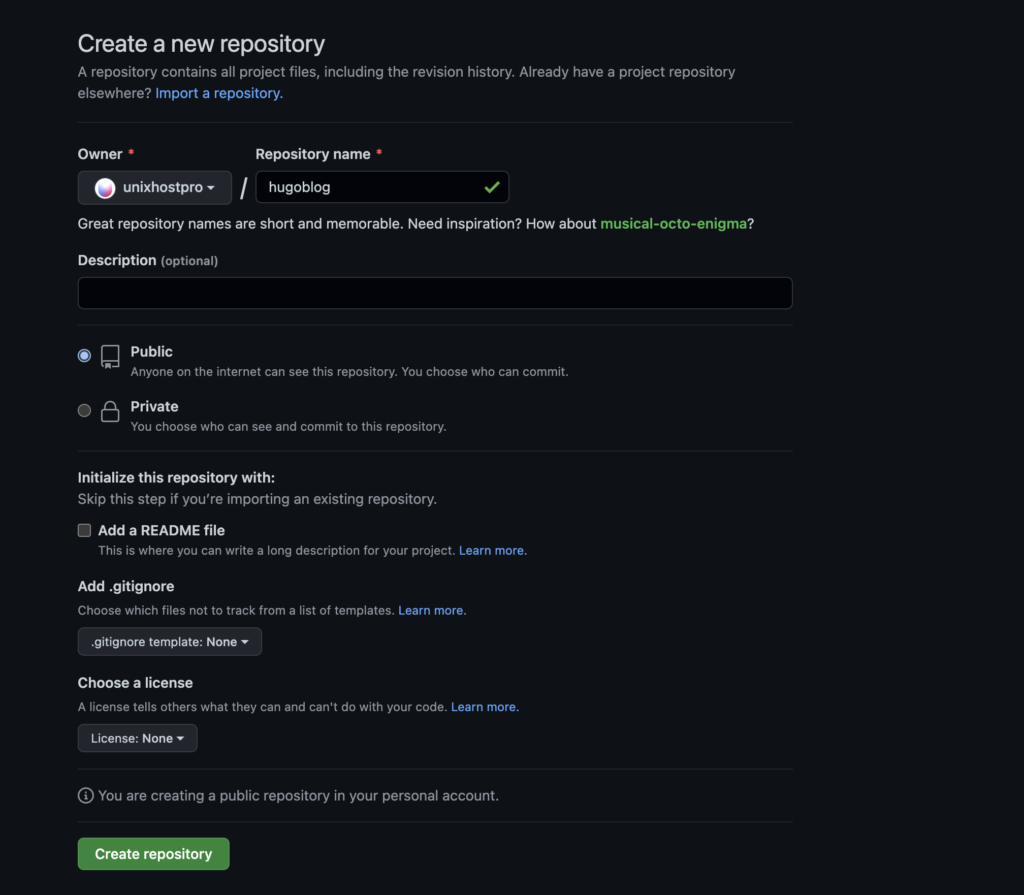Select the Public radio button
1024x895 pixels.
pyautogui.click(x=84, y=355)
